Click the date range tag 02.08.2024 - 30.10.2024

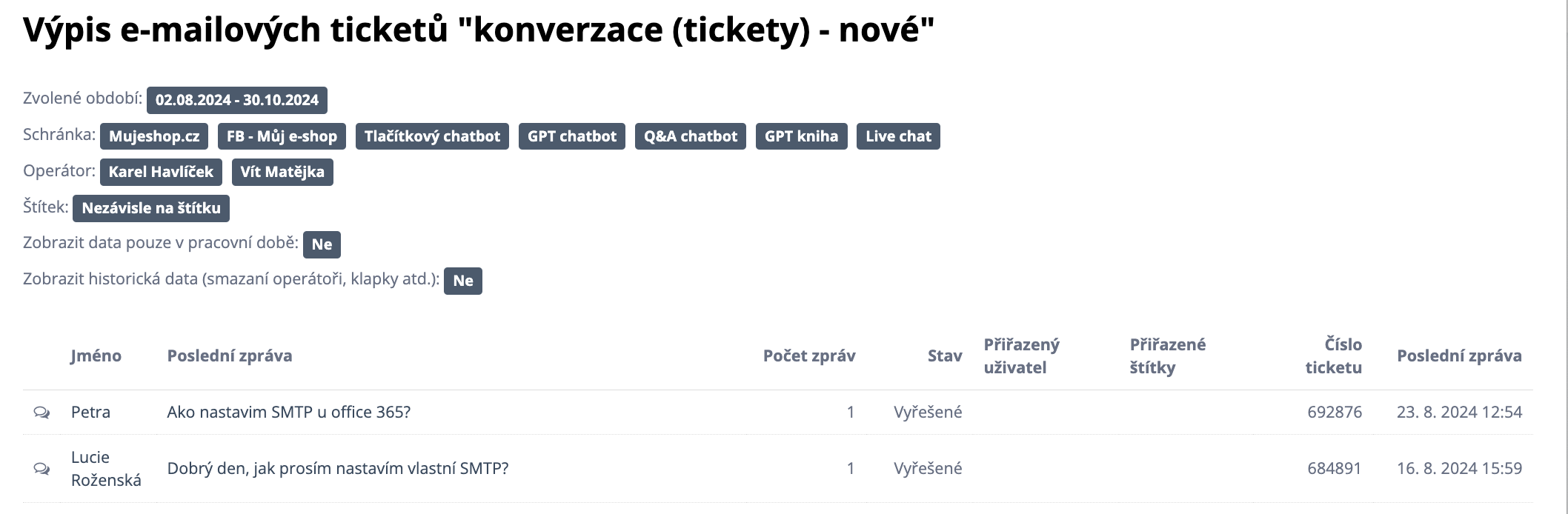pyautogui.click(x=236, y=100)
